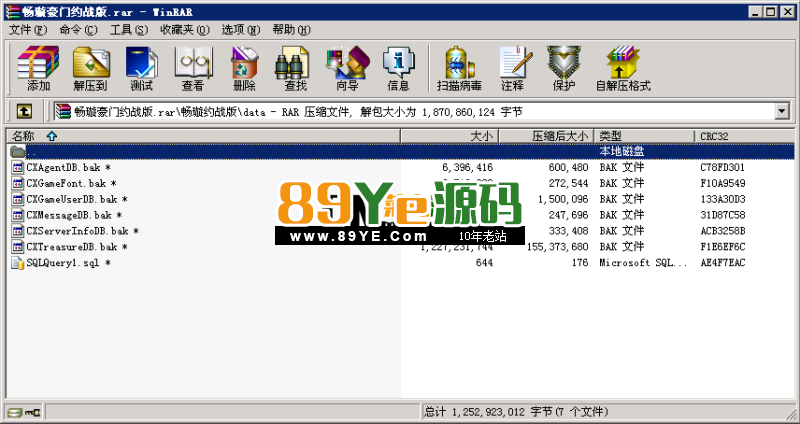Click the file icon of CXMessageDB.bak
Screen dimensions: 800x424
coord(18,215)
